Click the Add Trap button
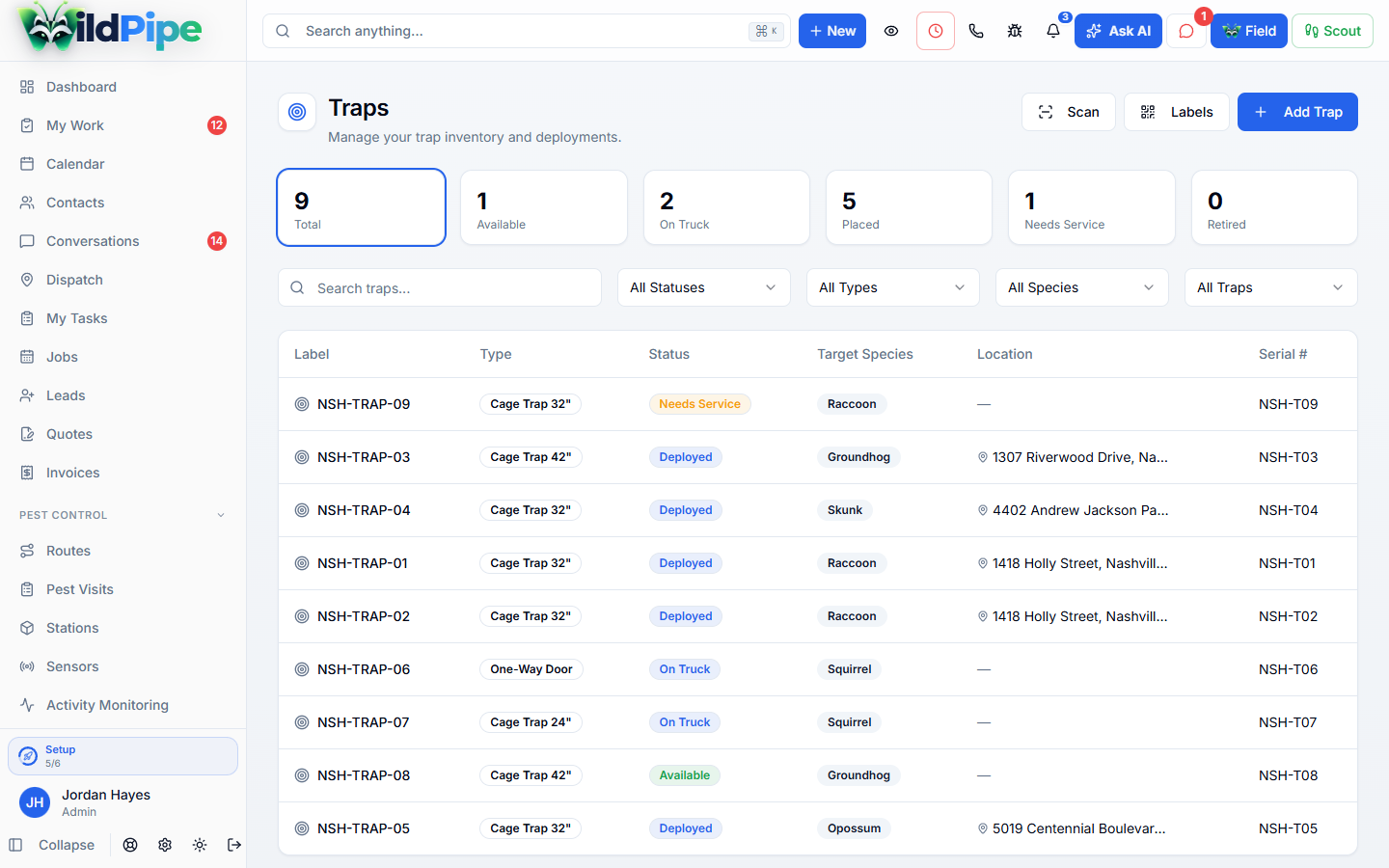 click(1297, 112)
